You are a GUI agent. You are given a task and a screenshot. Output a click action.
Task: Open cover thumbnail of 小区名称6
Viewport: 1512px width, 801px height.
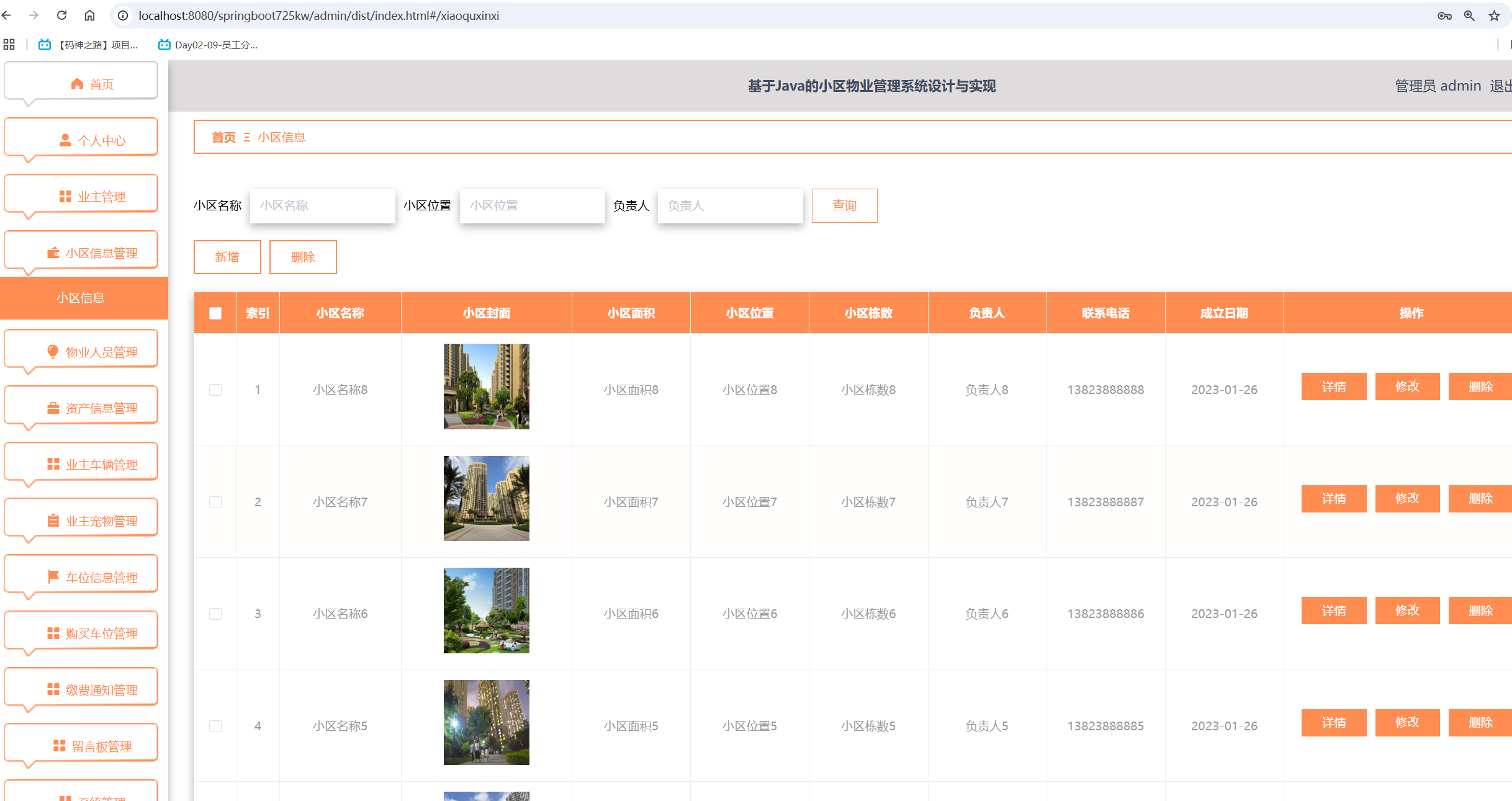click(x=487, y=611)
